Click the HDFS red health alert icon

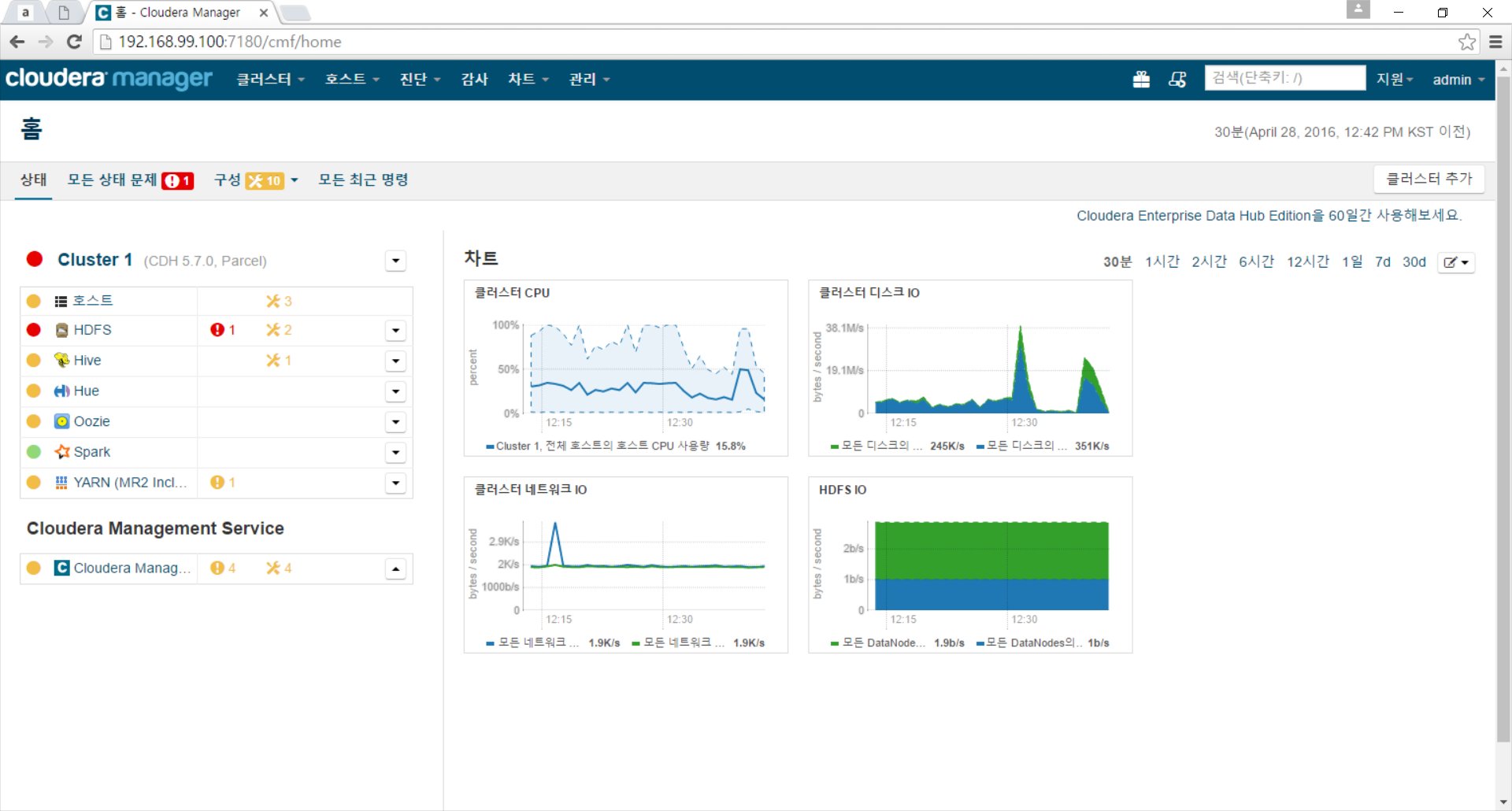(x=217, y=330)
